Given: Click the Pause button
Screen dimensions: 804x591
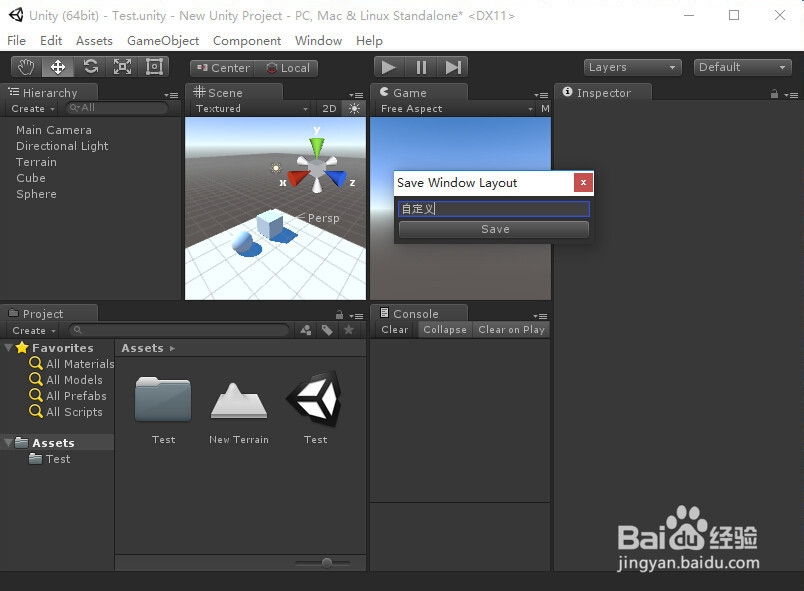Looking at the screenshot, I should click(x=421, y=67).
